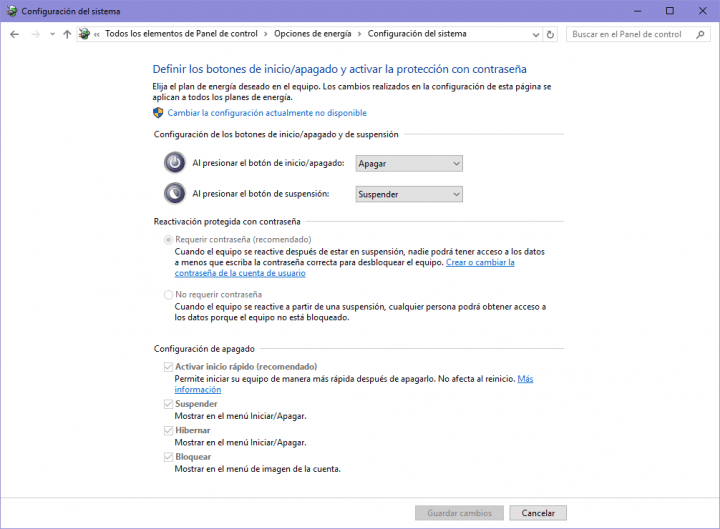
Task: Click the forward navigation arrow
Action: click(35, 34)
